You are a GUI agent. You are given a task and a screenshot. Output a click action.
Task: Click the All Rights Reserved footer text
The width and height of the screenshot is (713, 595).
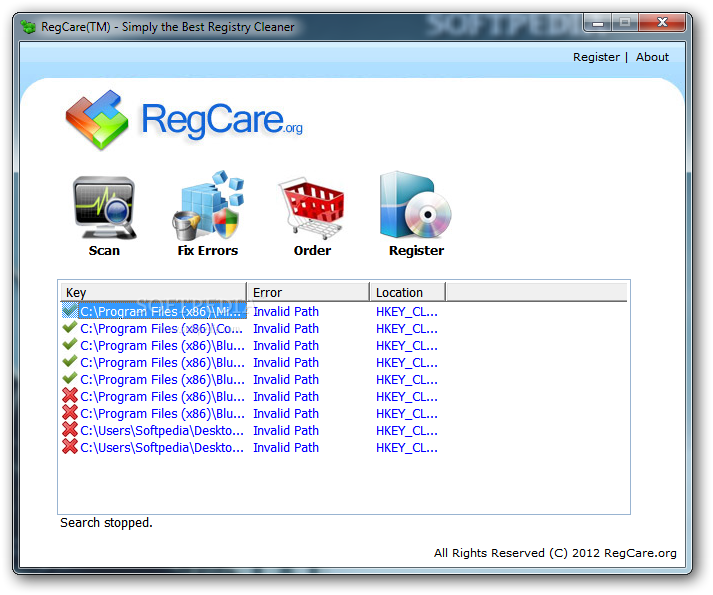[x=555, y=553]
